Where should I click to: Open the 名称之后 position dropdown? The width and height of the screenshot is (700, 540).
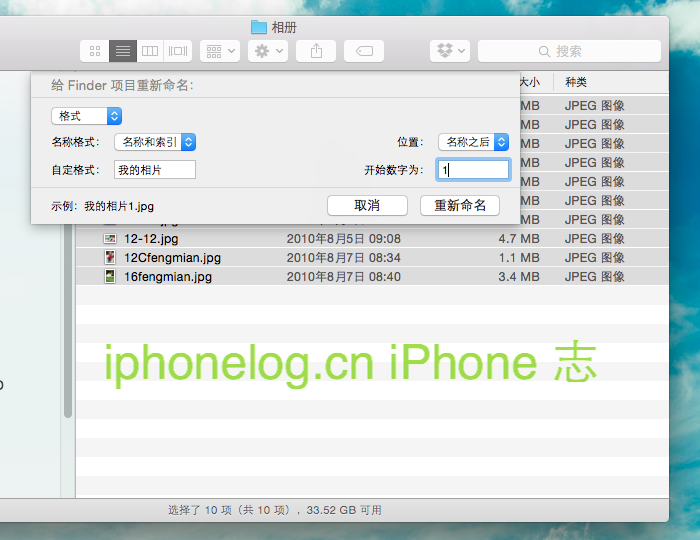click(x=473, y=142)
